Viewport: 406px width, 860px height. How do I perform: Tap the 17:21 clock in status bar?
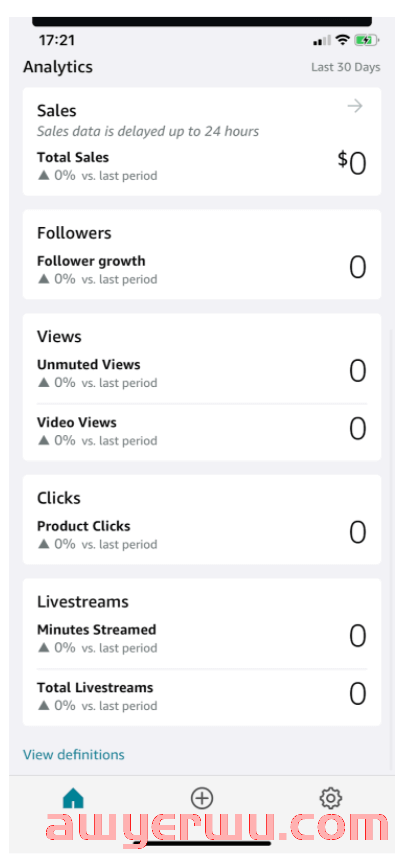[x=57, y=40]
